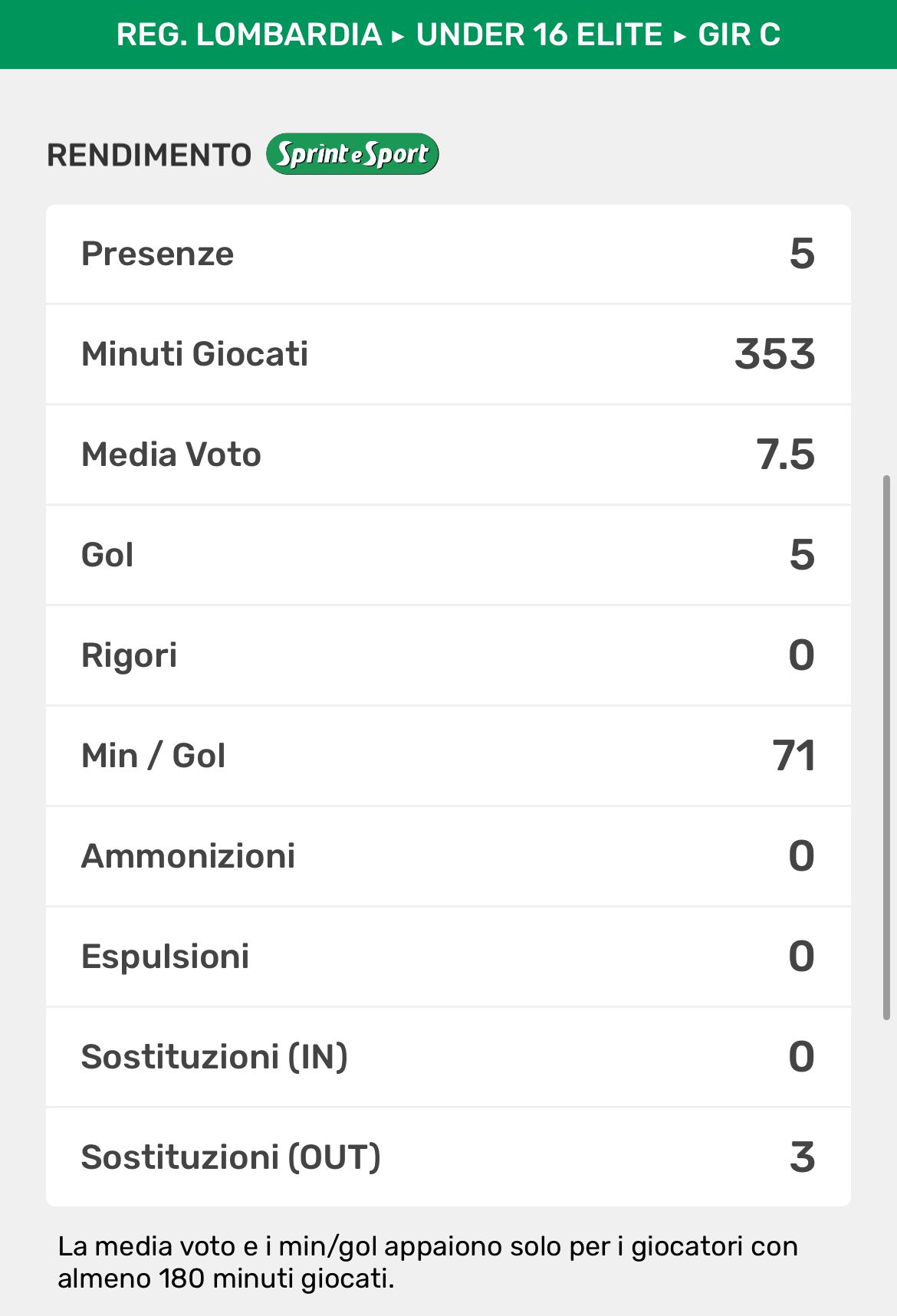The width and height of the screenshot is (897, 1316).
Task: Tap GIR C in the green header
Action: tap(739, 35)
